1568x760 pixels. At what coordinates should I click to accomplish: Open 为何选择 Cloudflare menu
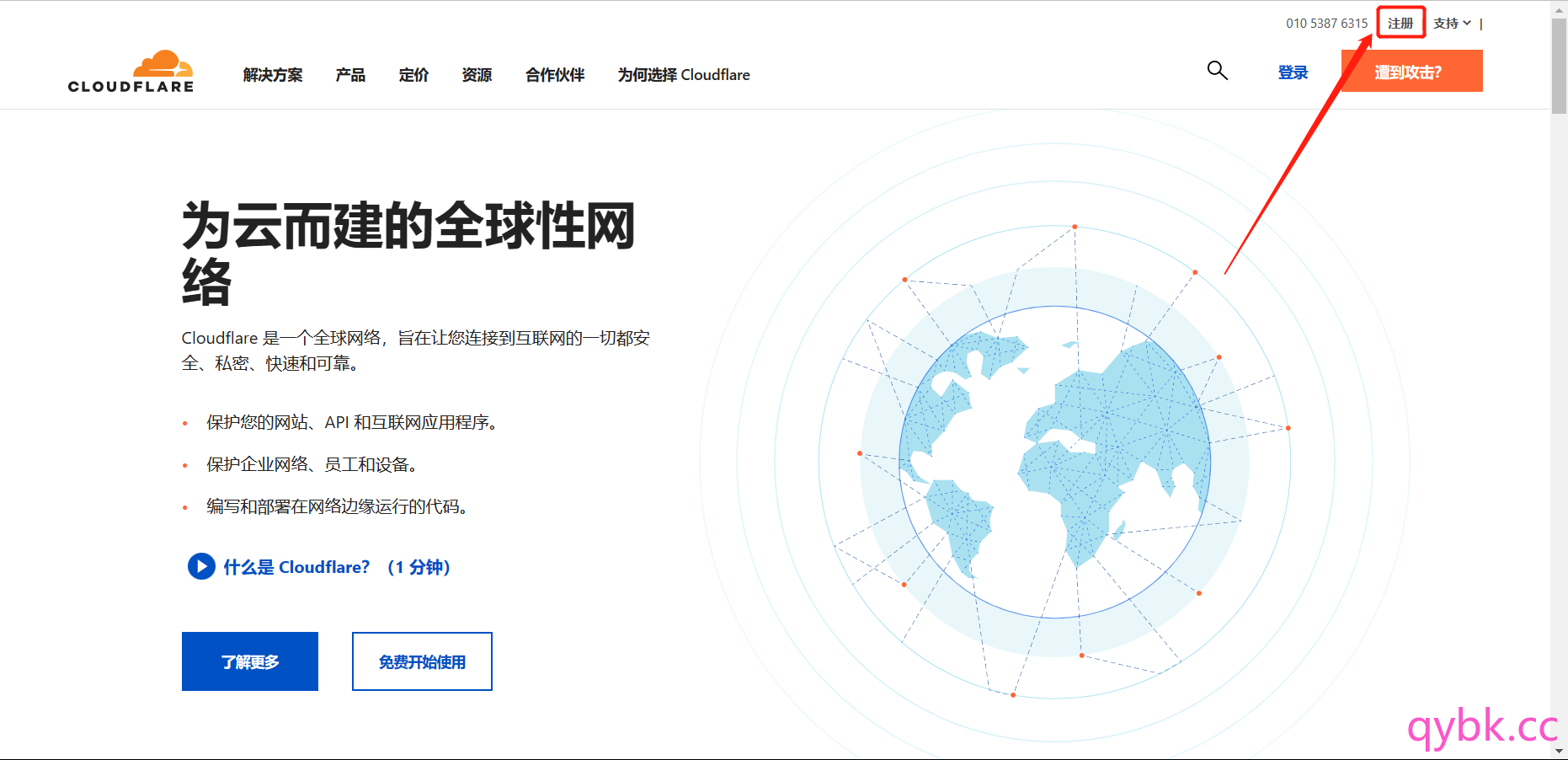click(684, 75)
